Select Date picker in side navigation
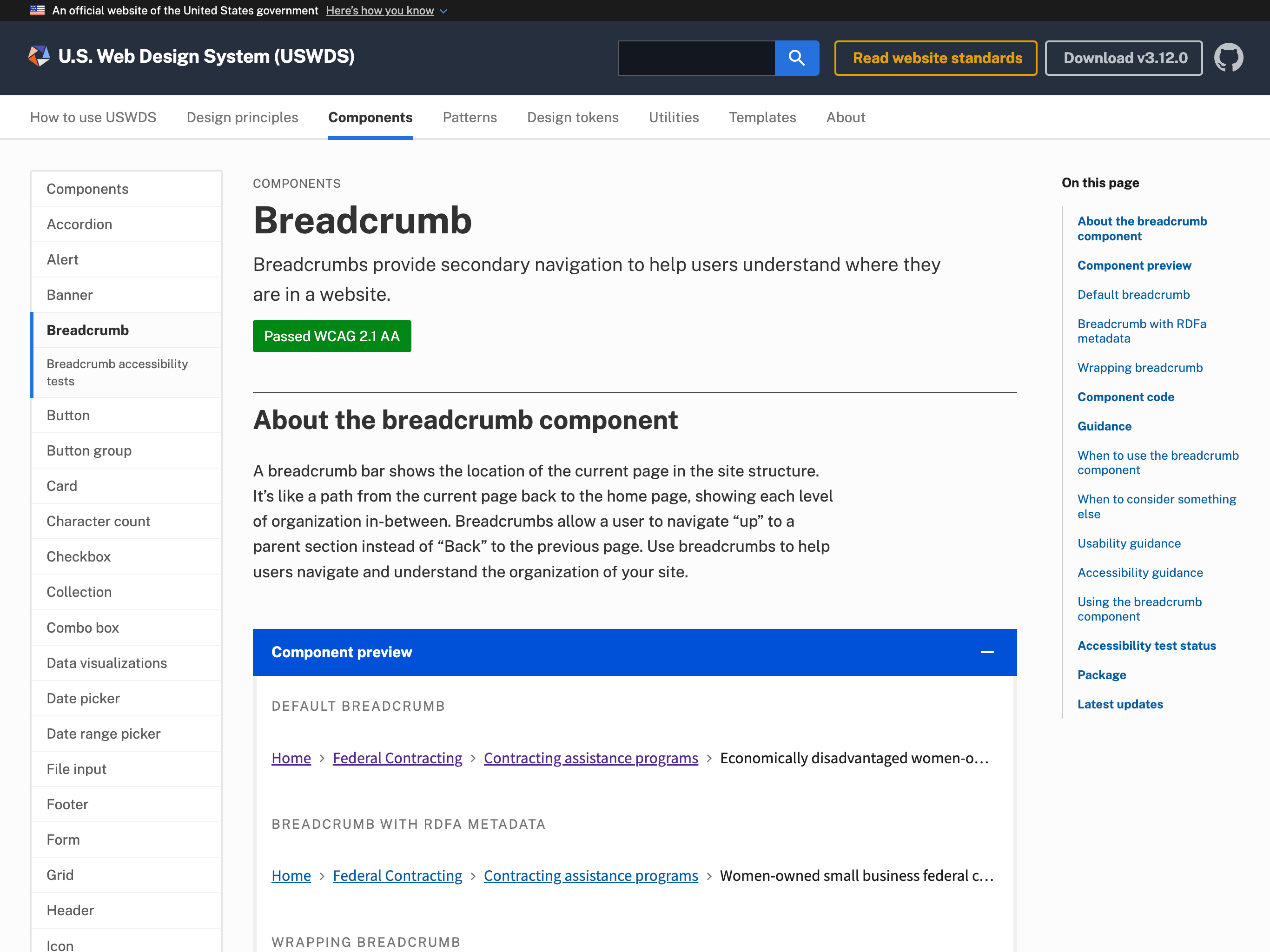Image resolution: width=1270 pixels, height=952 pixels. 126,698
